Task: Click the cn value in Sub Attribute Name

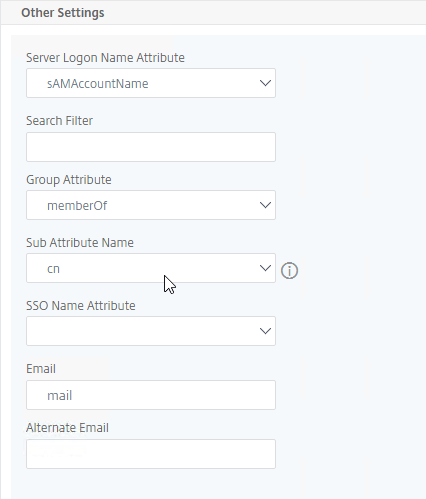Action: click(x=53, y=269)
